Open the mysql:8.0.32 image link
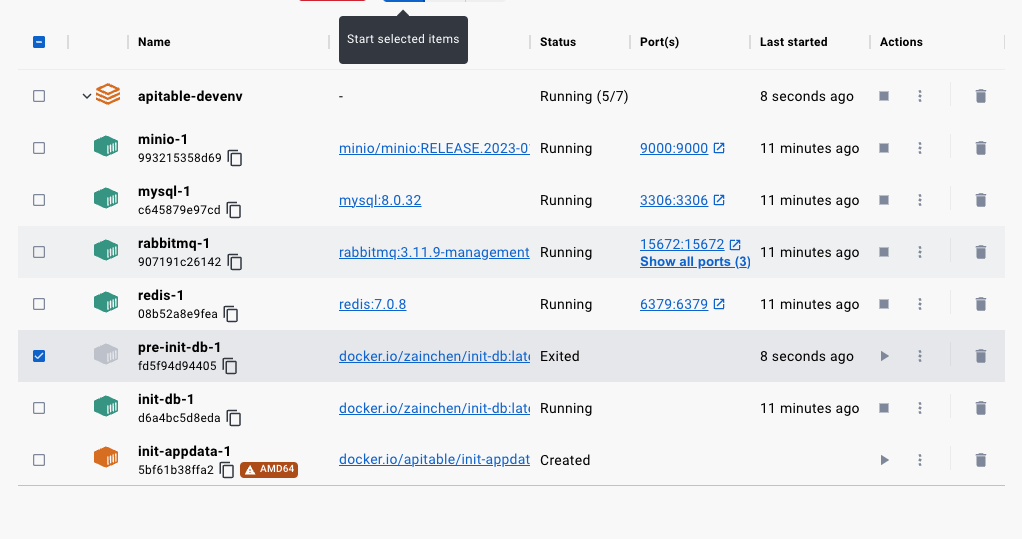Screen dimensions: 1022x539 pos(380,200)
